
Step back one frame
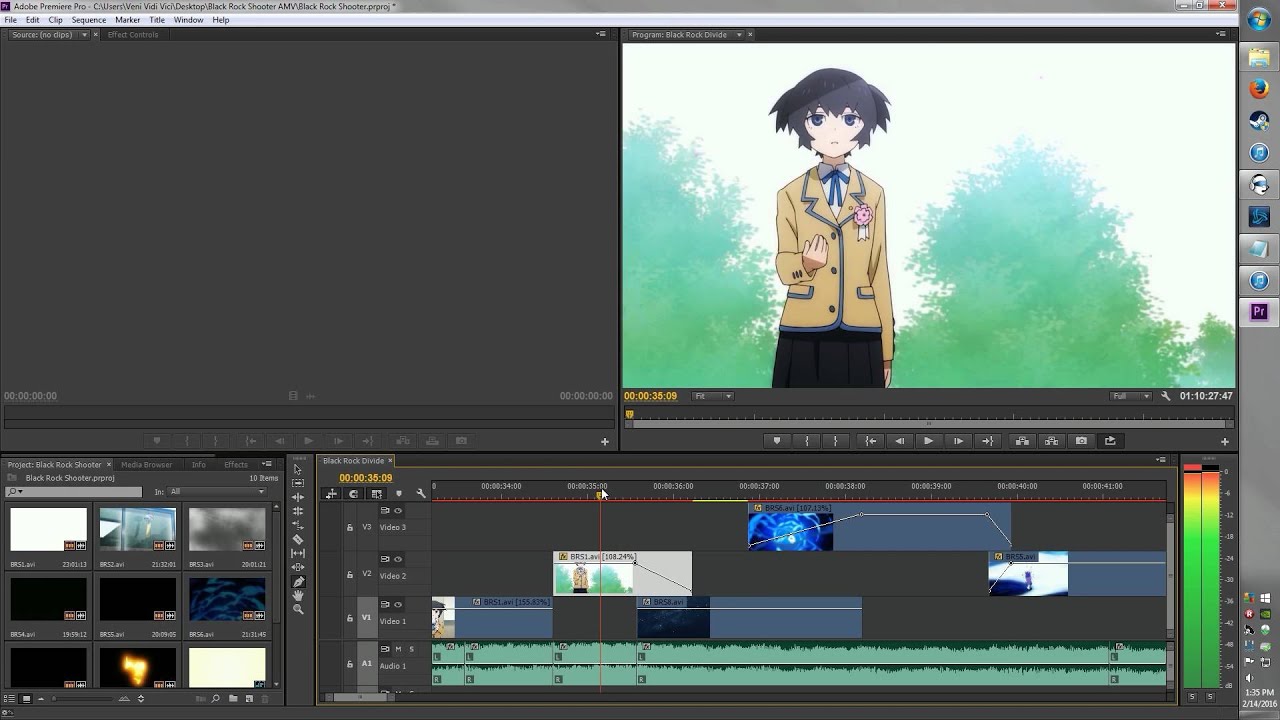point(900,441)
